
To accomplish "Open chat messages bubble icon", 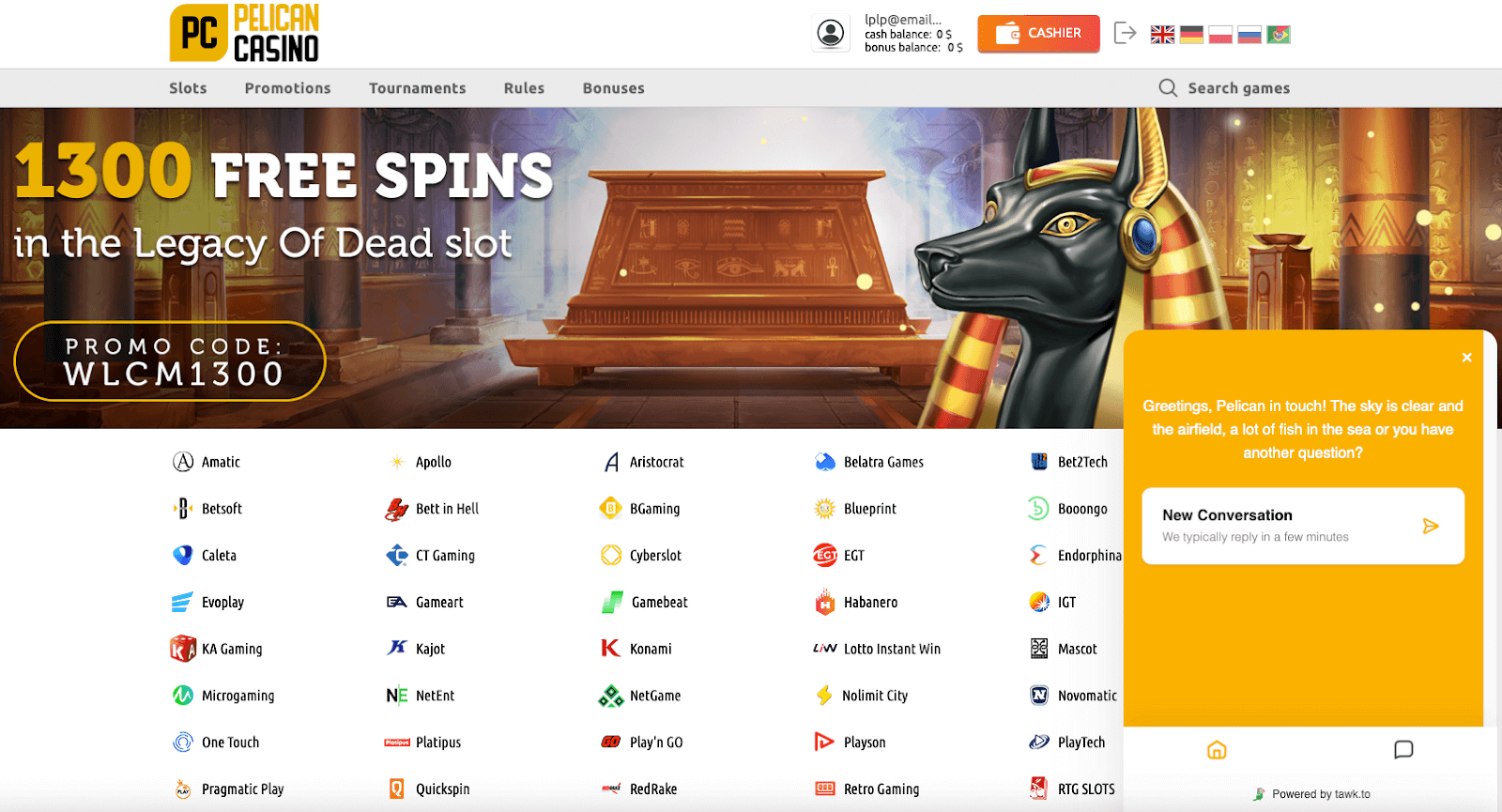I will point(1403,749).
